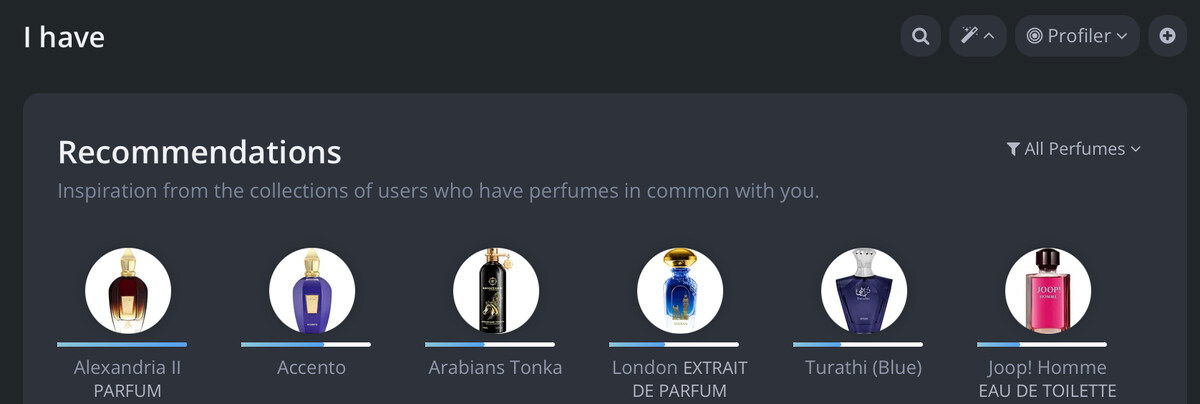1200x404 pixels.
Task: Open Joop! Homme Eau de Toilette link
Action: pyautogui.click(x=1048, y=378)
